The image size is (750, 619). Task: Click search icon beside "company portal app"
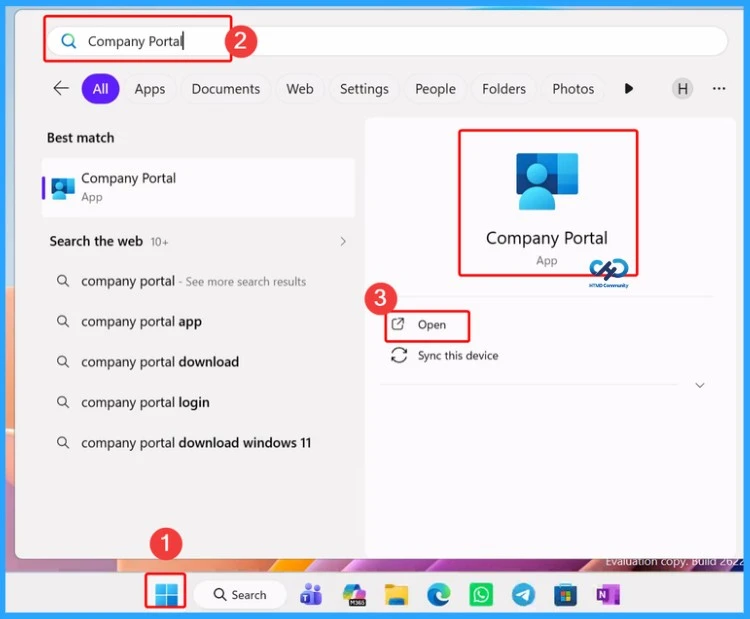coord(63,321)
